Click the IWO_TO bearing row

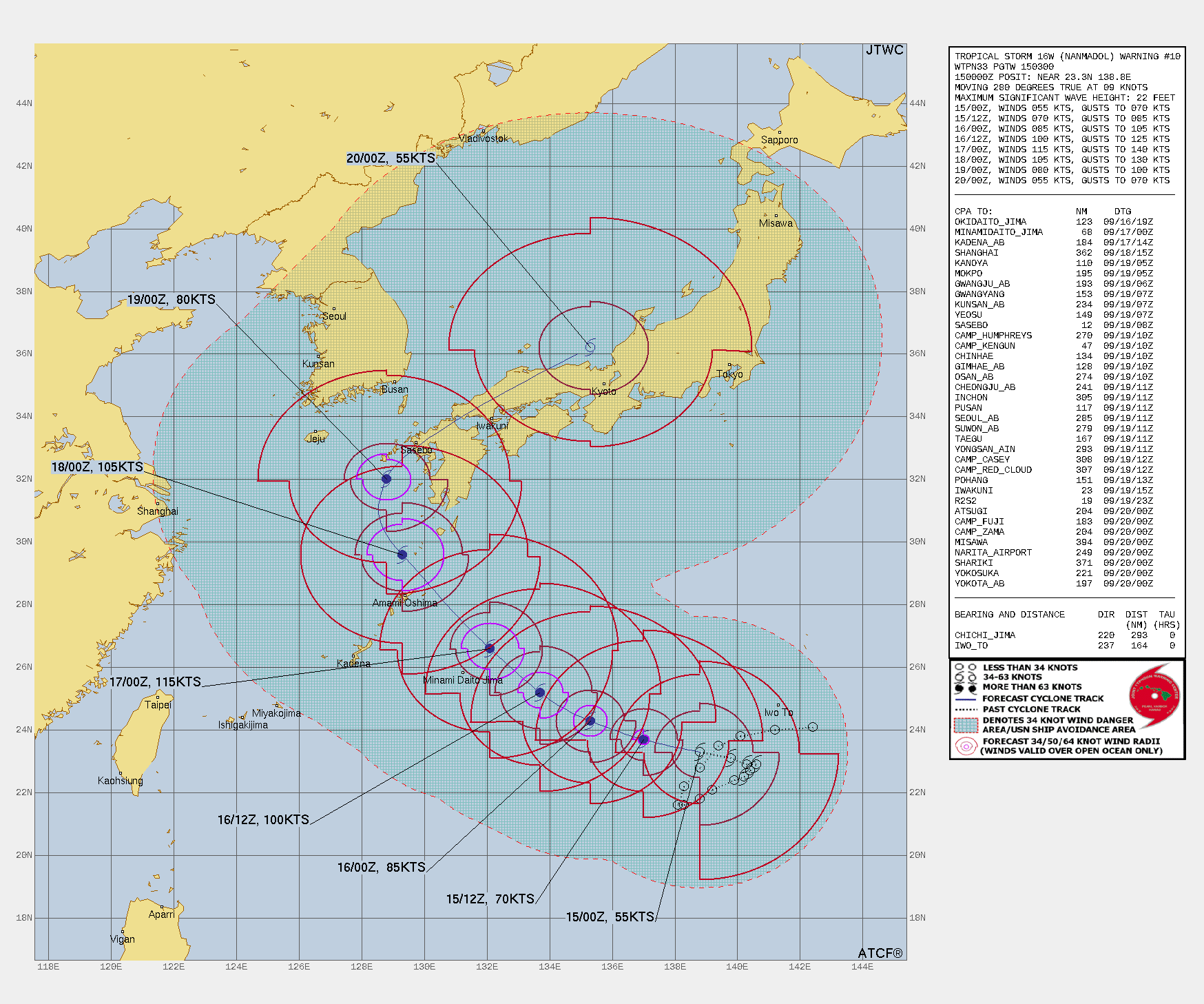[1064, 646]
